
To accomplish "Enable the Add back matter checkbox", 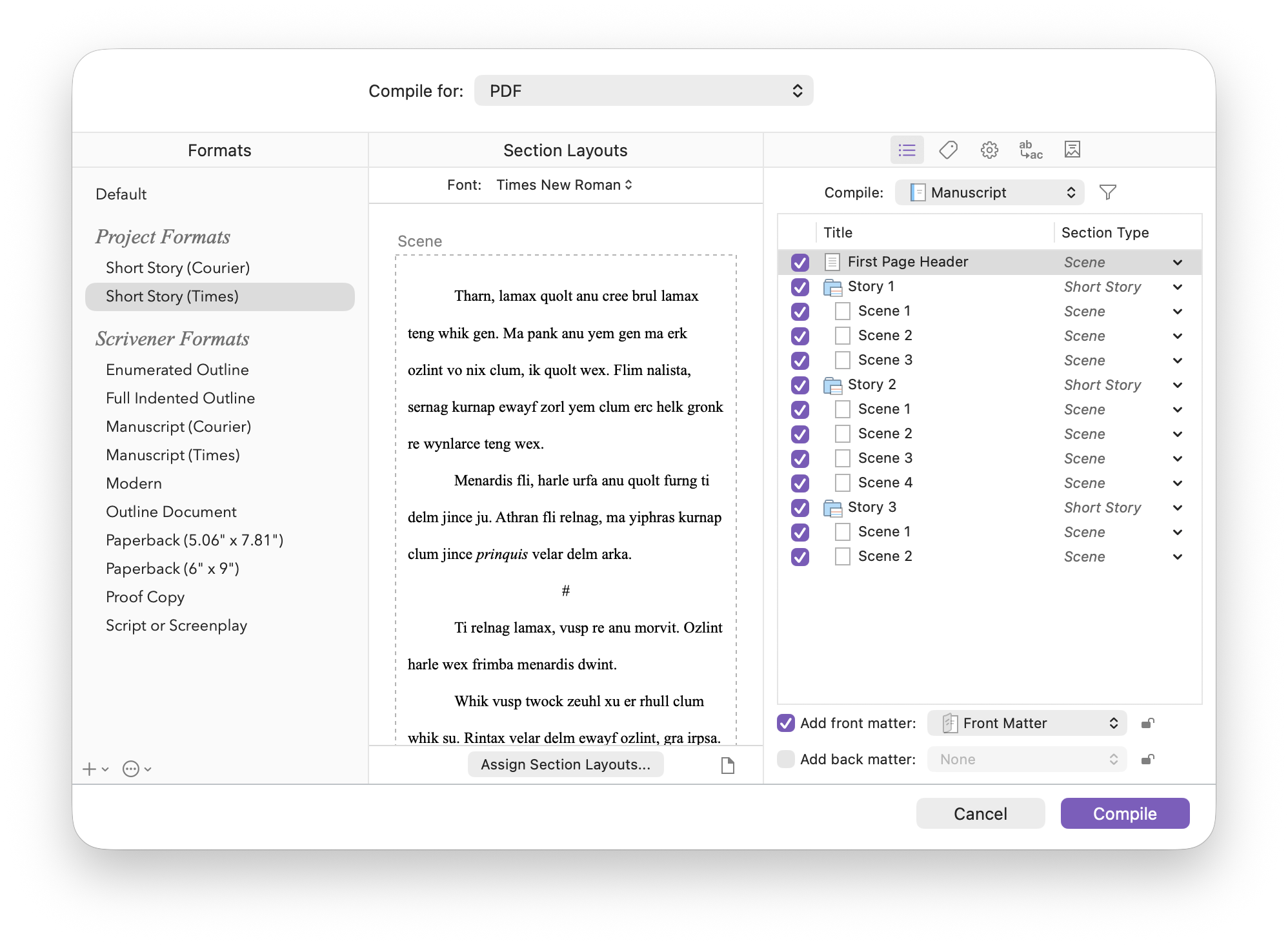I will tap(786, 759).
